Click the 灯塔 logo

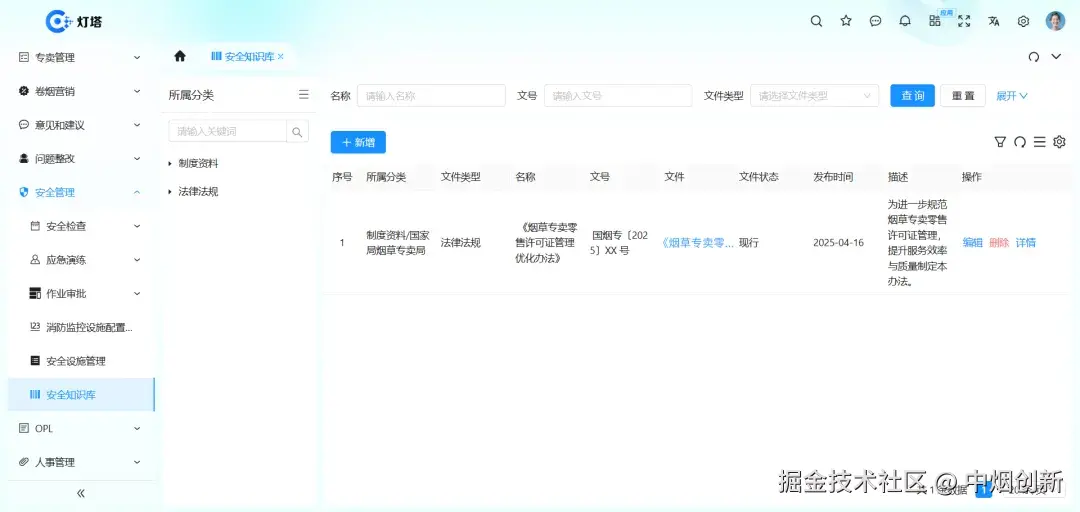tap(74, 21)
